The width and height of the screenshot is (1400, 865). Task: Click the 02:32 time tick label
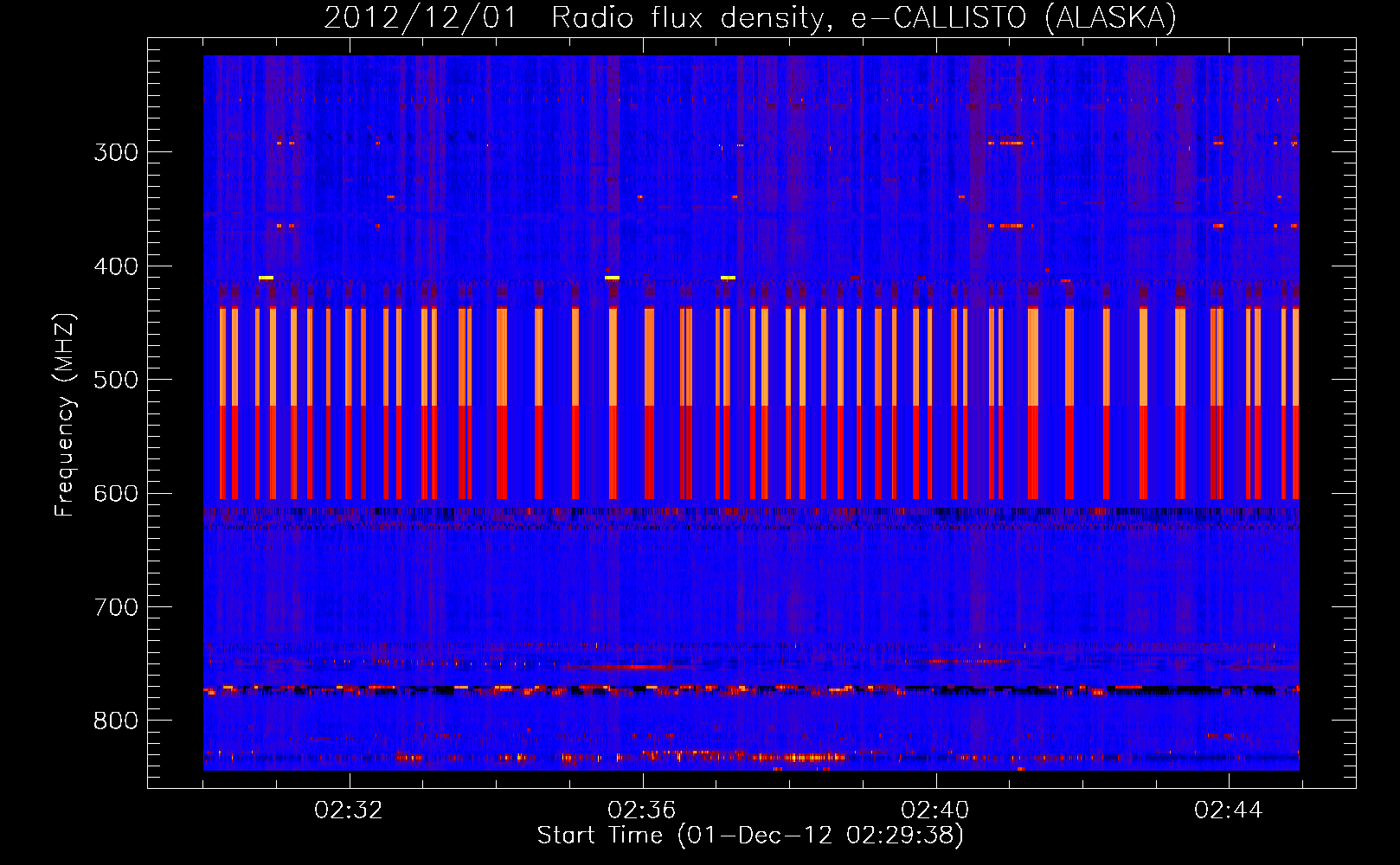click(x=349, y=811)
